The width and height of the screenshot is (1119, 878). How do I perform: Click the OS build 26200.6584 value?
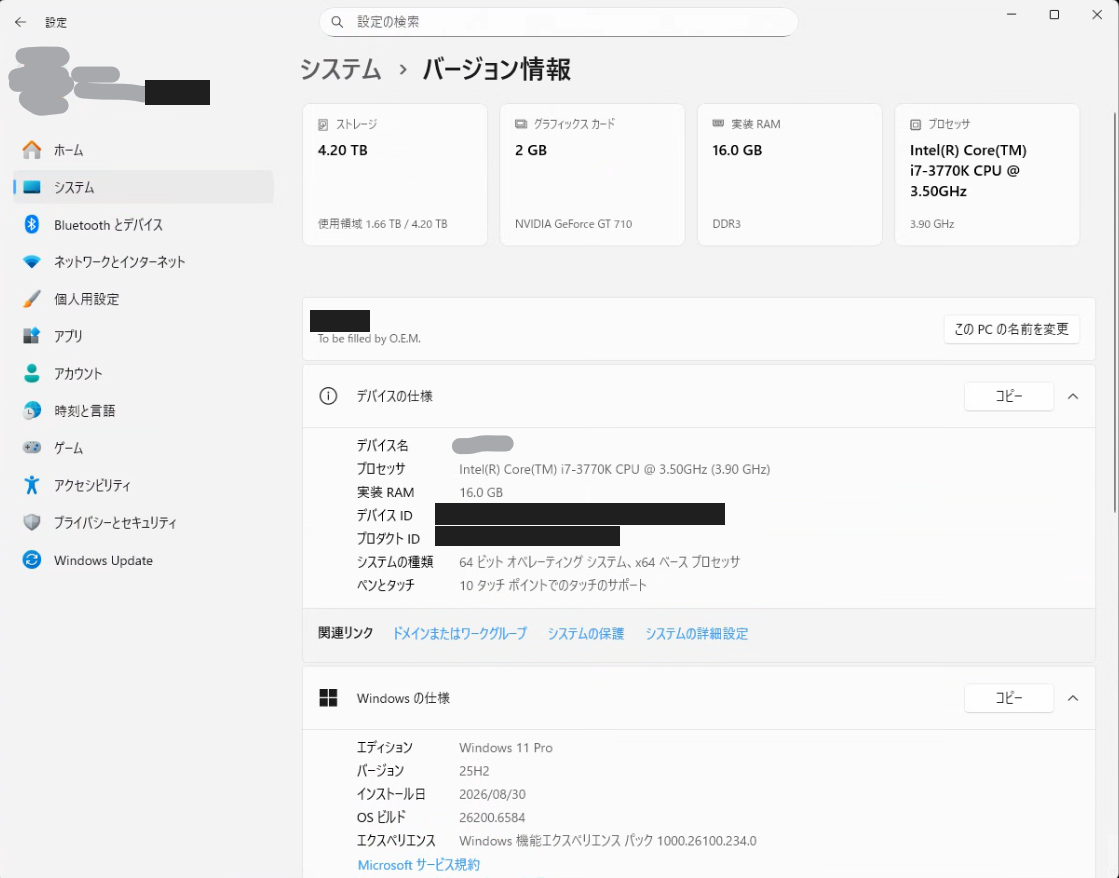[492, 817]
